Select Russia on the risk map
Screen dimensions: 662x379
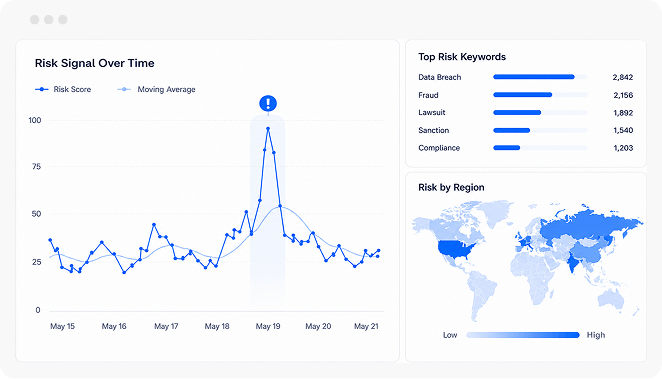587,224
